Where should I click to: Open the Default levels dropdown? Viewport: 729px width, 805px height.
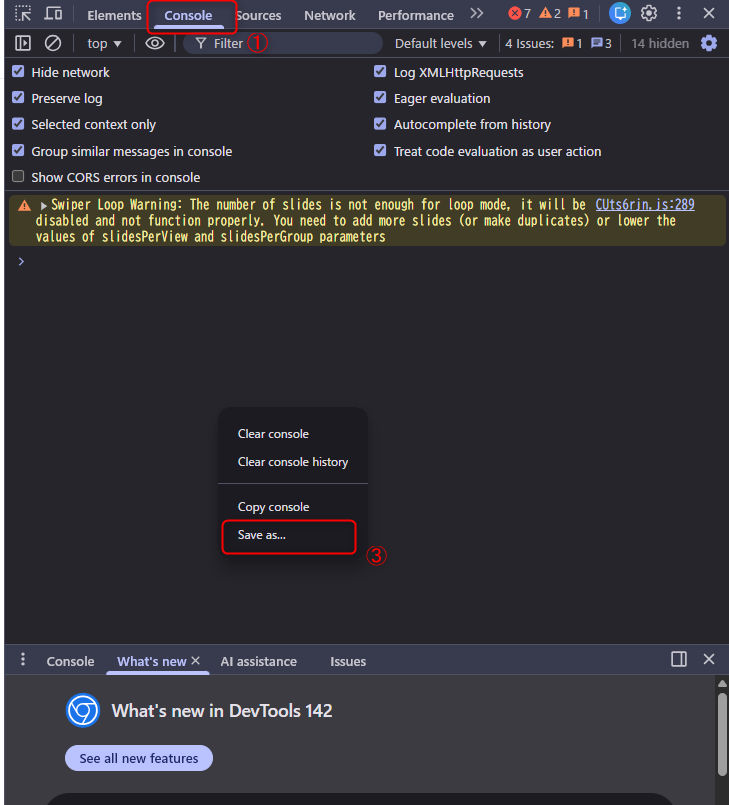pyautogui.click(x=440, y=43)
